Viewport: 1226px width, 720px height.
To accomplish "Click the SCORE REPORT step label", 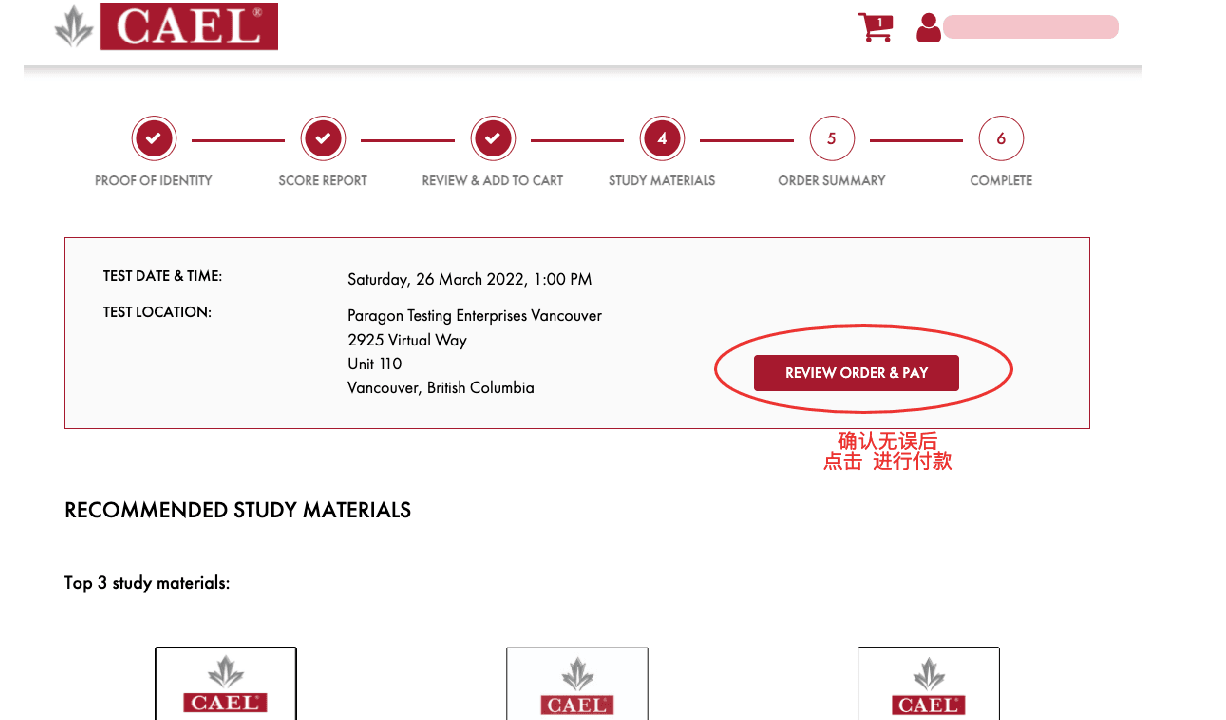I will [323, 181].
